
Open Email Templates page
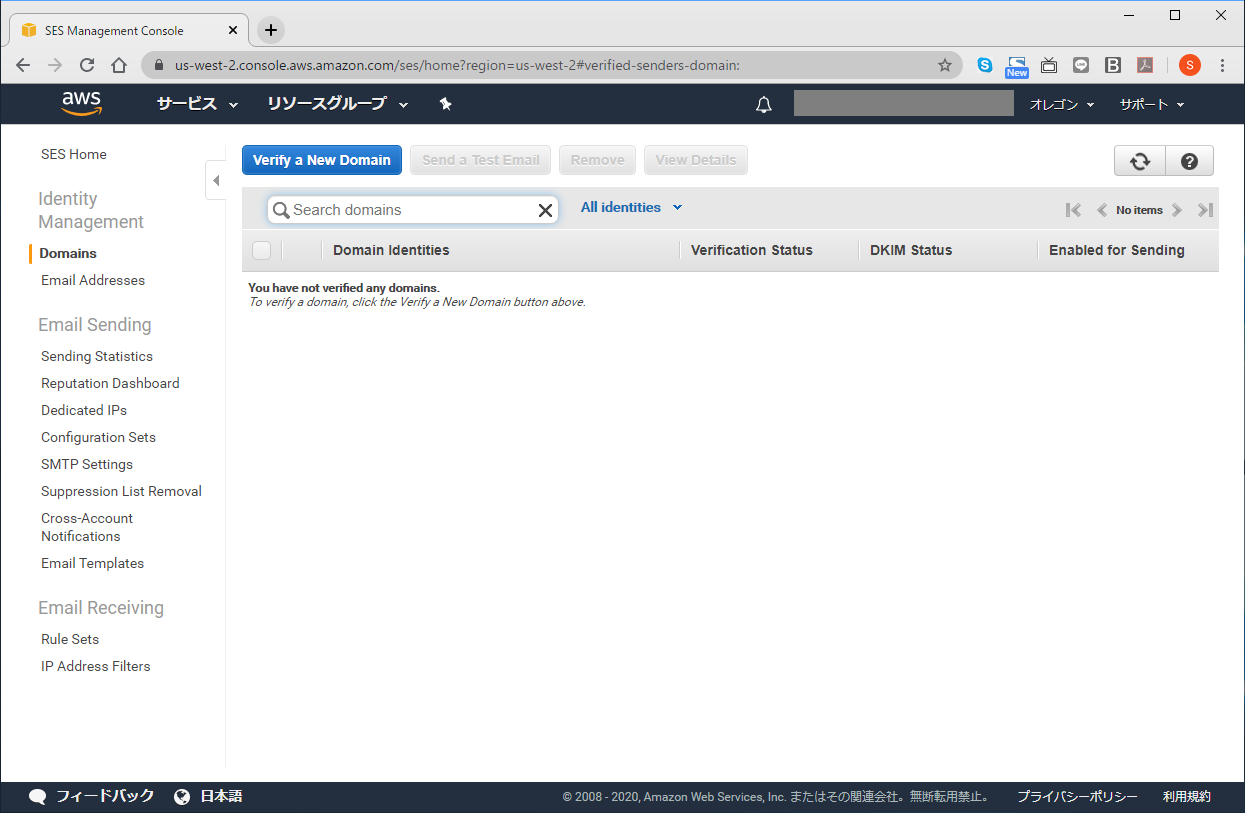[x=92, y=563]
